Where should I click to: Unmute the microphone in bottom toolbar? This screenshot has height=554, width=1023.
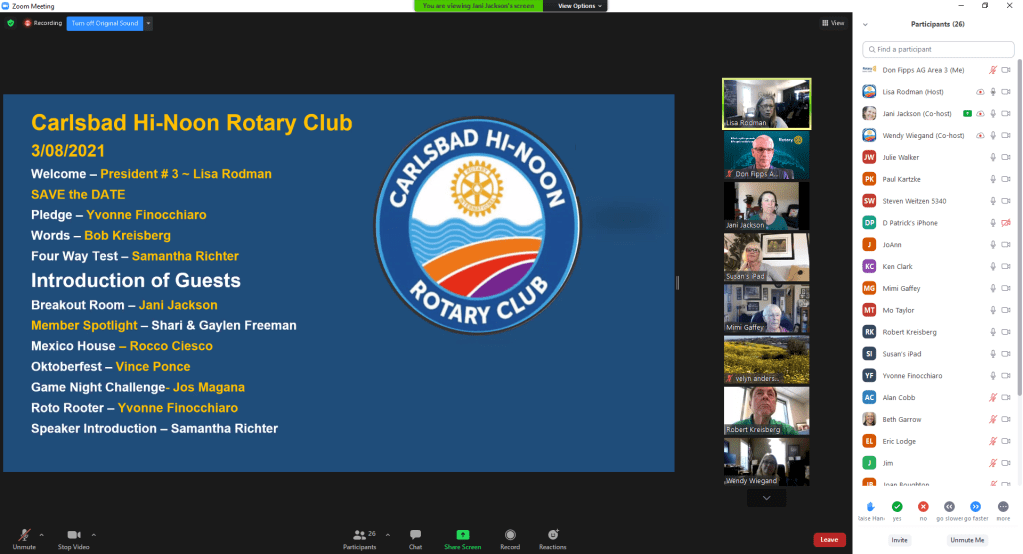pos(24,536)
